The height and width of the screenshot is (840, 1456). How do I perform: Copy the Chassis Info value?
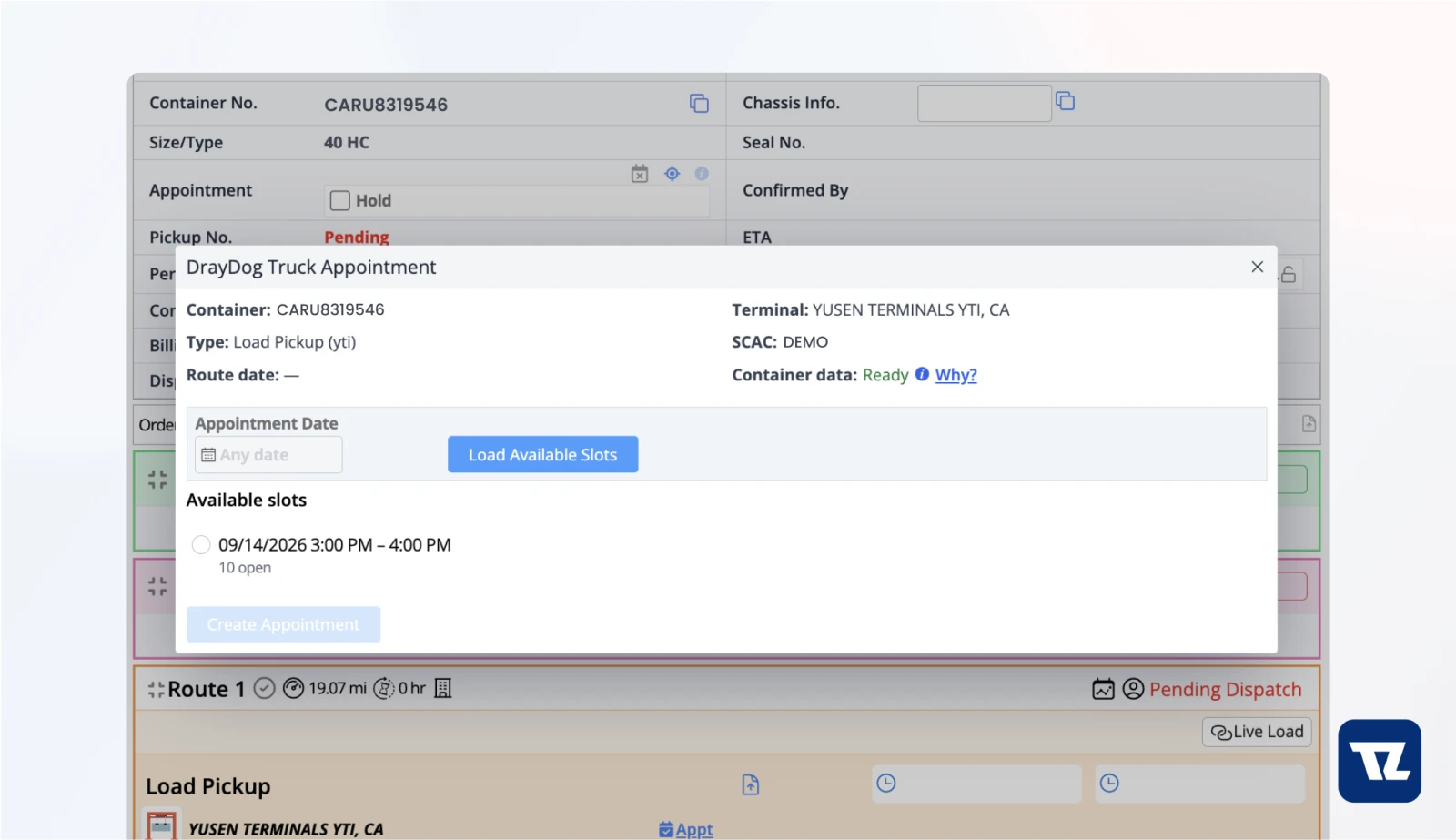pos(1065,101)
